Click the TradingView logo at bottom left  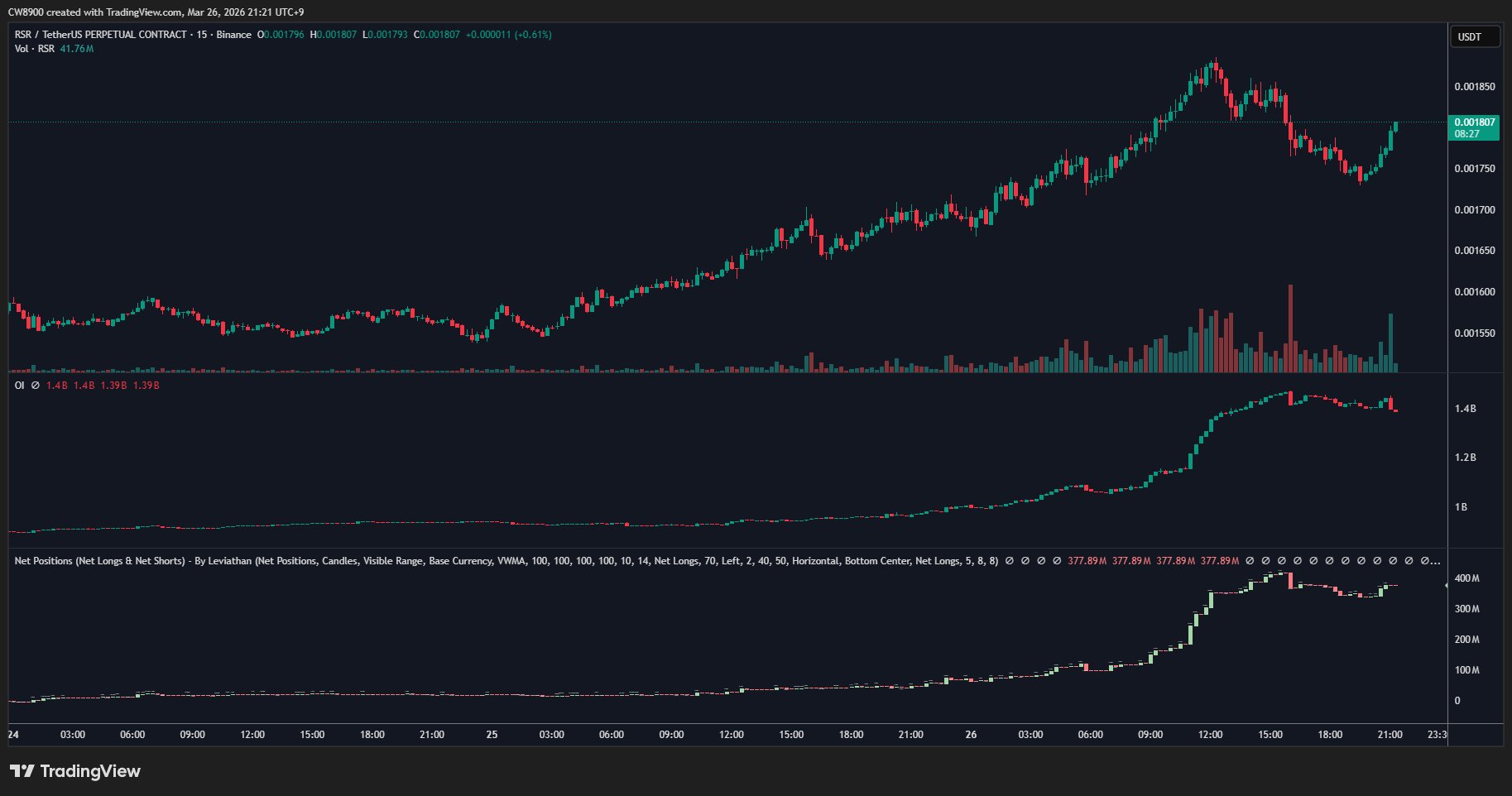tap(75, 771)
